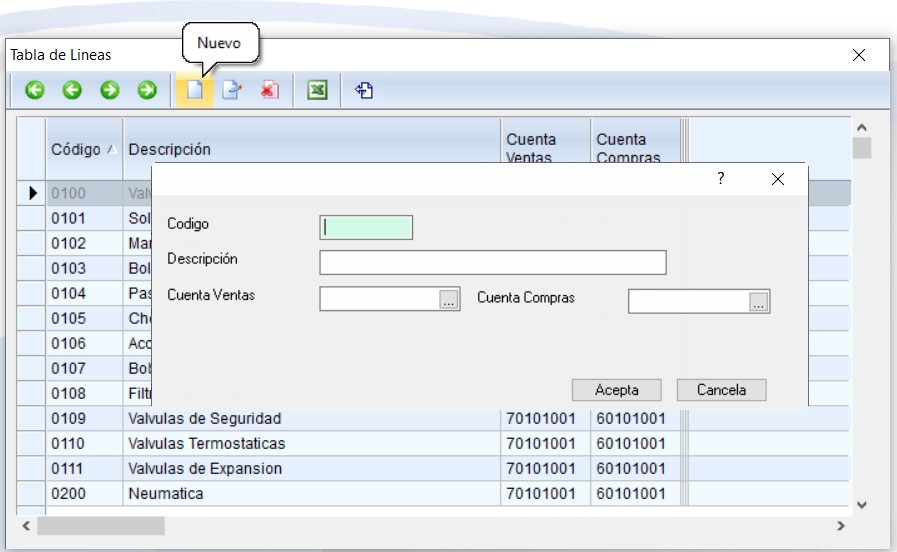Click the edit record pencil icon
The image size is (897, 552).
tap(232, 91)
